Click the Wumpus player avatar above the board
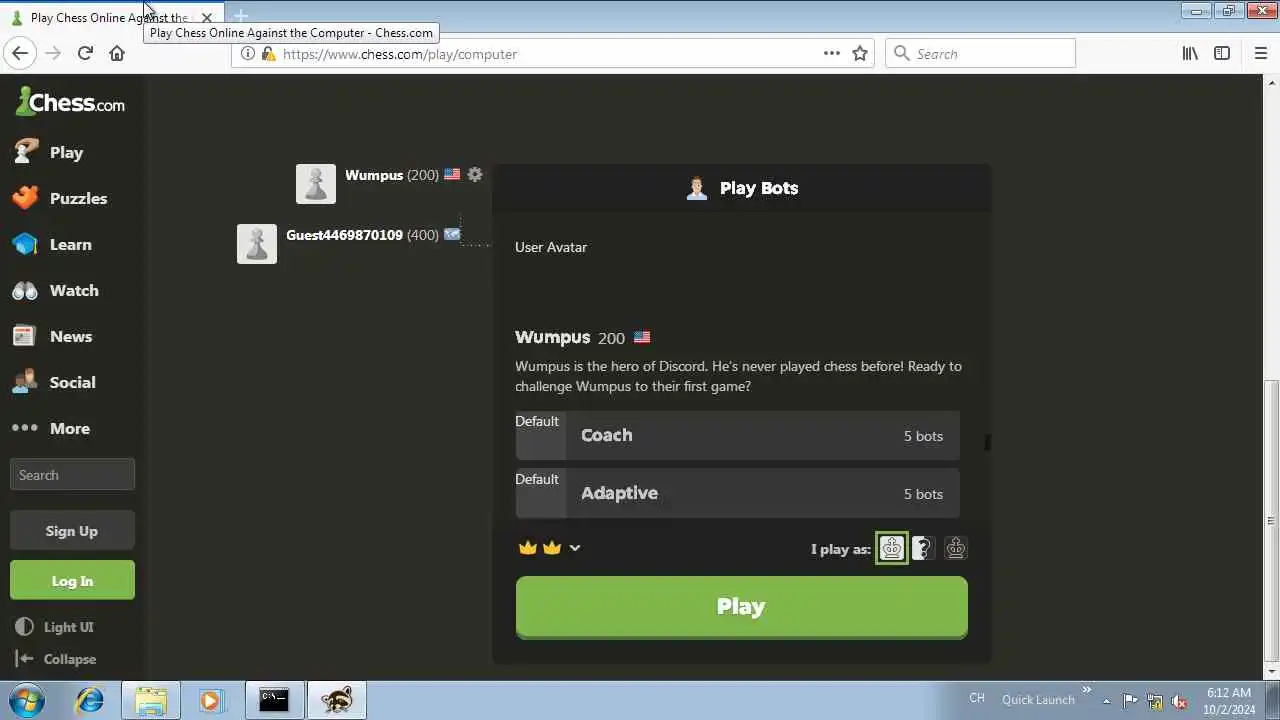 click(x=316, y=184)
